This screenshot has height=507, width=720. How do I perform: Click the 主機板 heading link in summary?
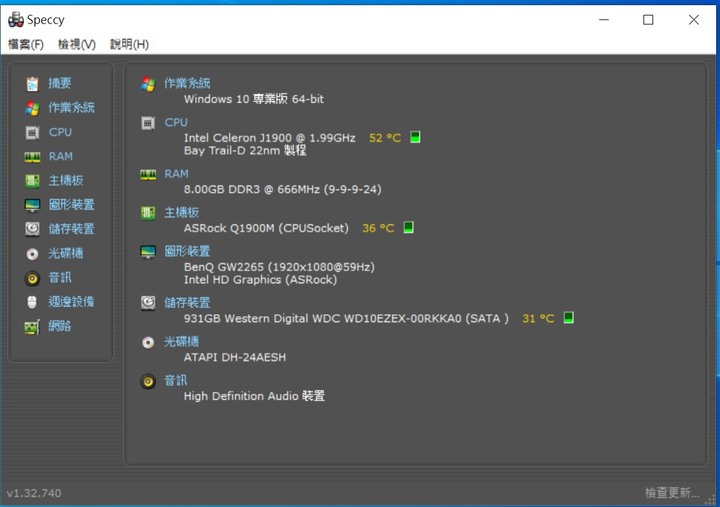point(182,213)
